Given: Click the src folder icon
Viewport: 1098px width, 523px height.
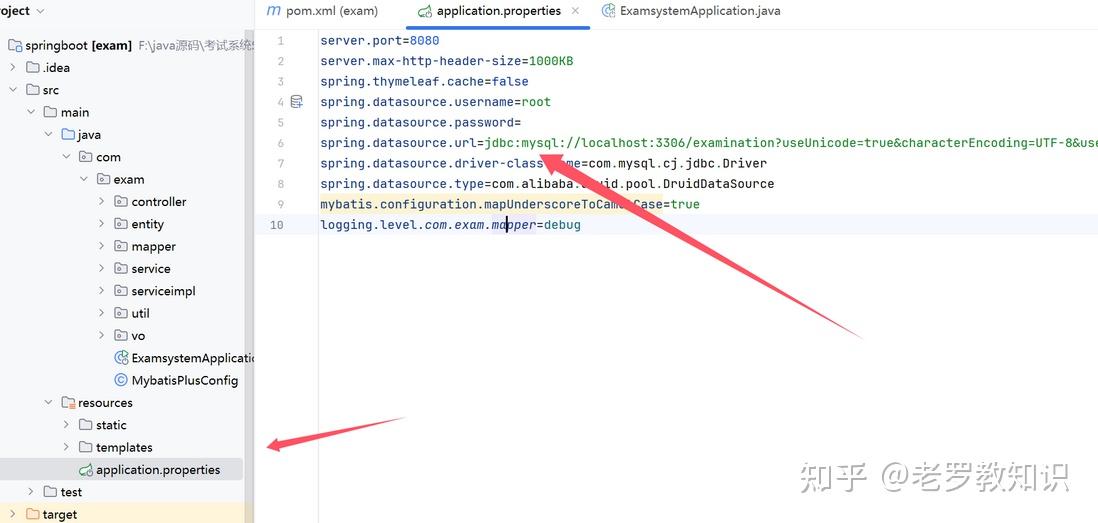Looking at the screenshot, I should (x=32, y=90).
